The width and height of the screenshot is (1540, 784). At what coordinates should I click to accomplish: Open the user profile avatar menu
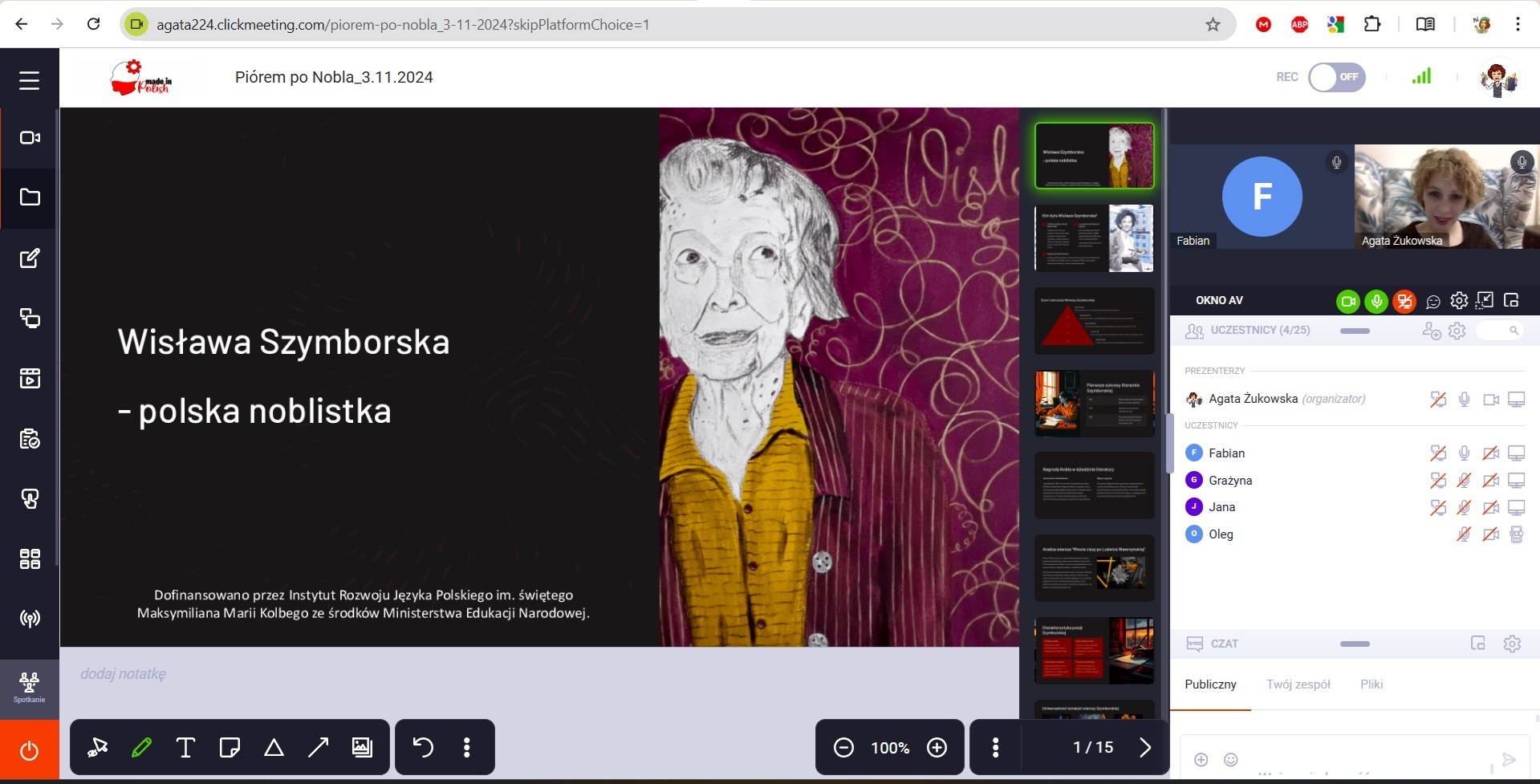(x=1498, y=79)
